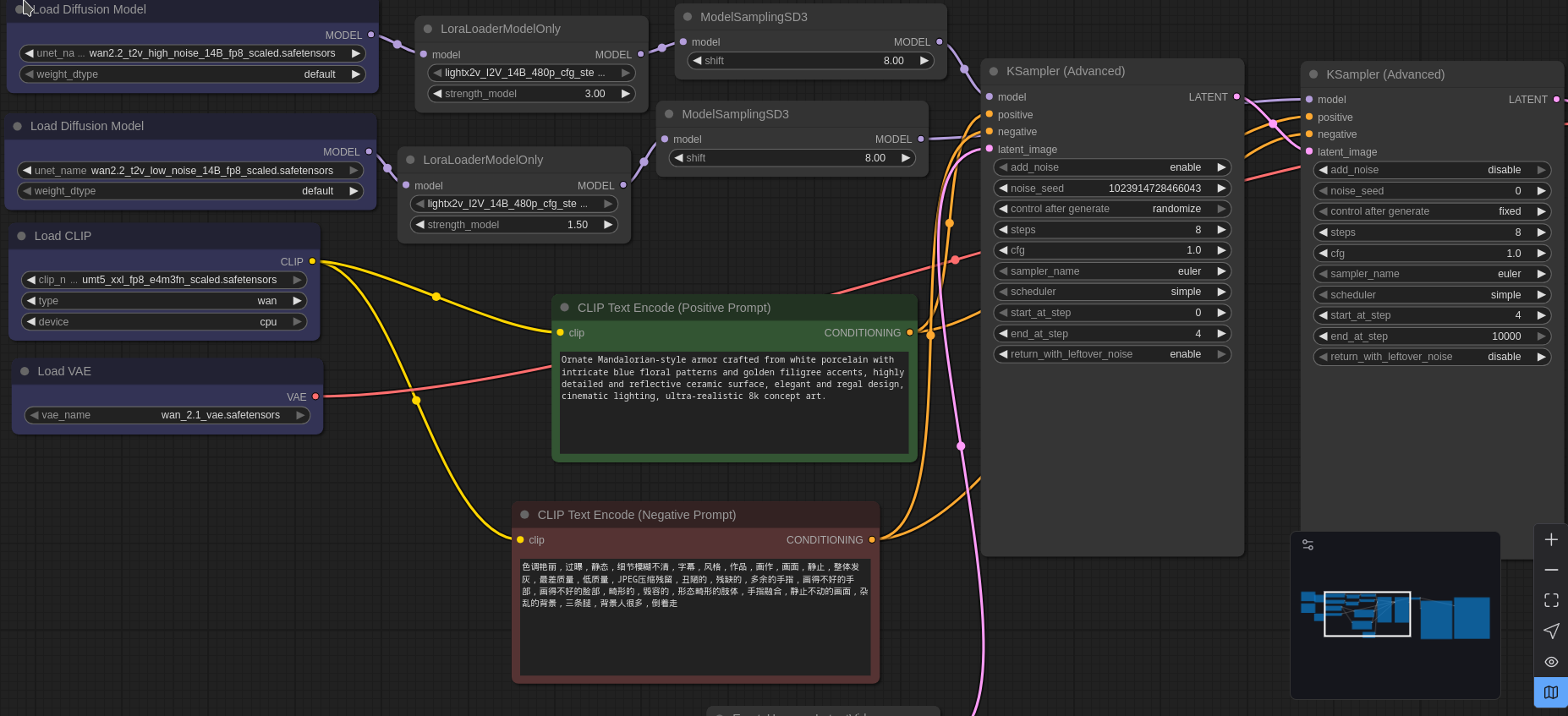
Task: Collapse the first KSampler (Advanced) node dot
Action: click(994, 71)
